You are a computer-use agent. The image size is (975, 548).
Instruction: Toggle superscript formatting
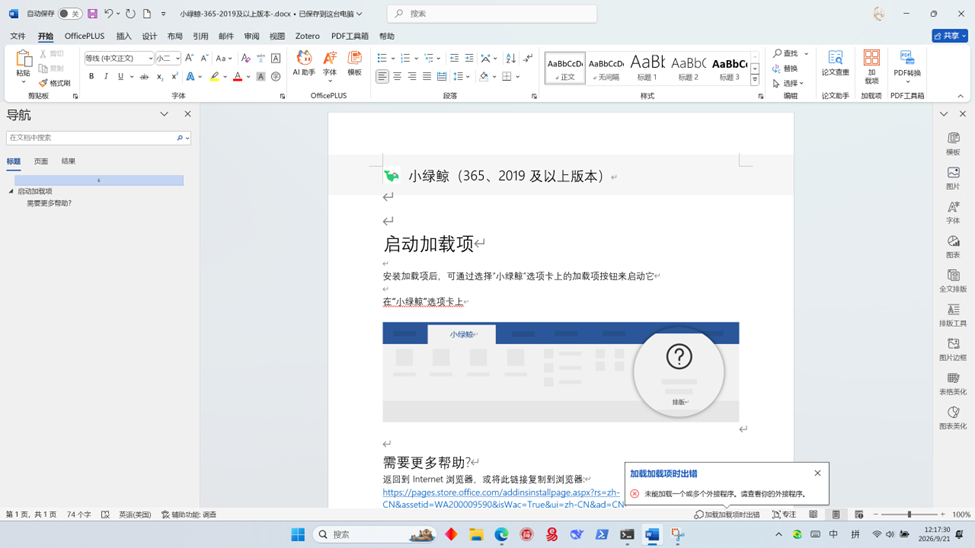[175, 77]
